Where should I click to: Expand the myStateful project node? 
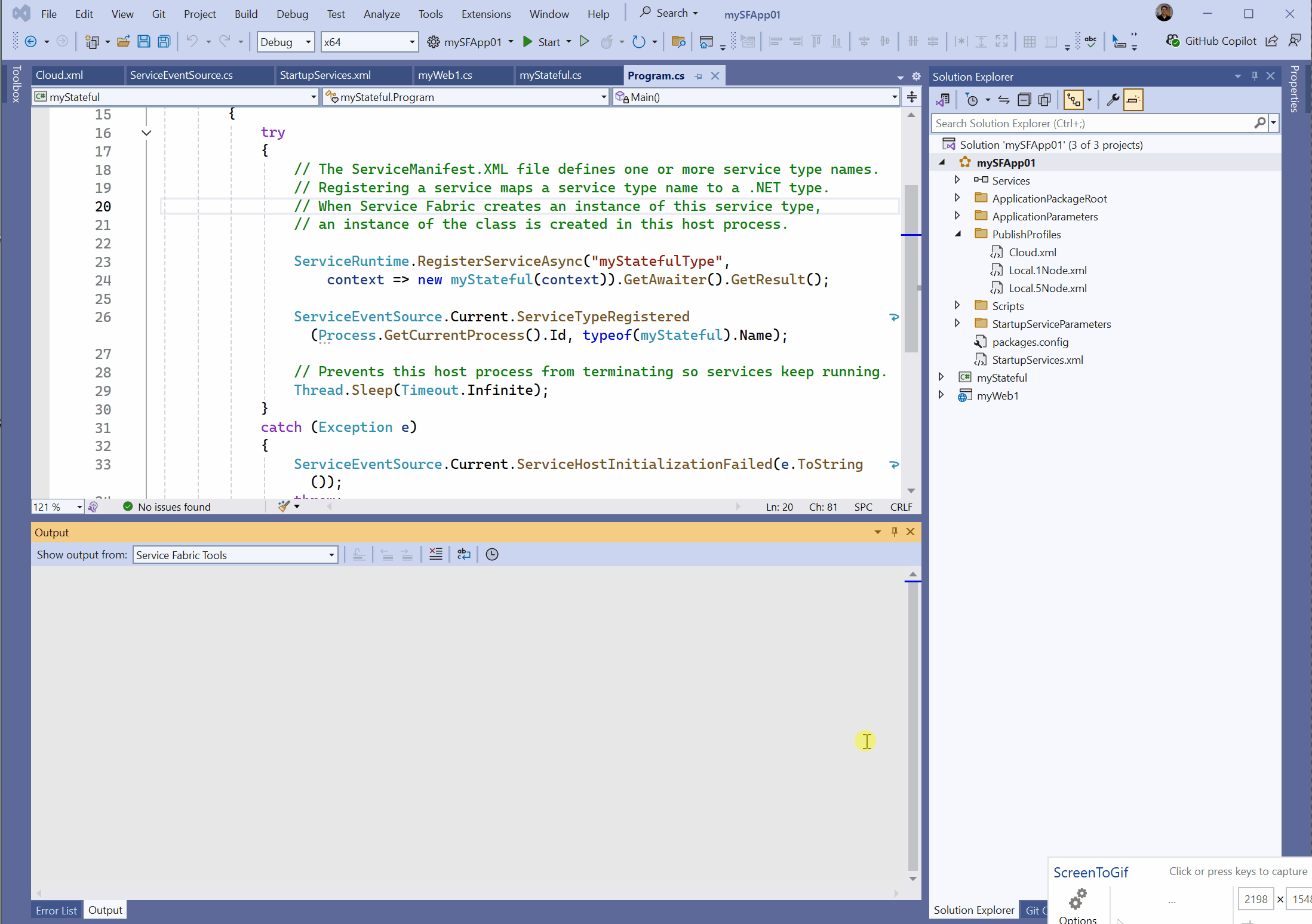point(942,377)
